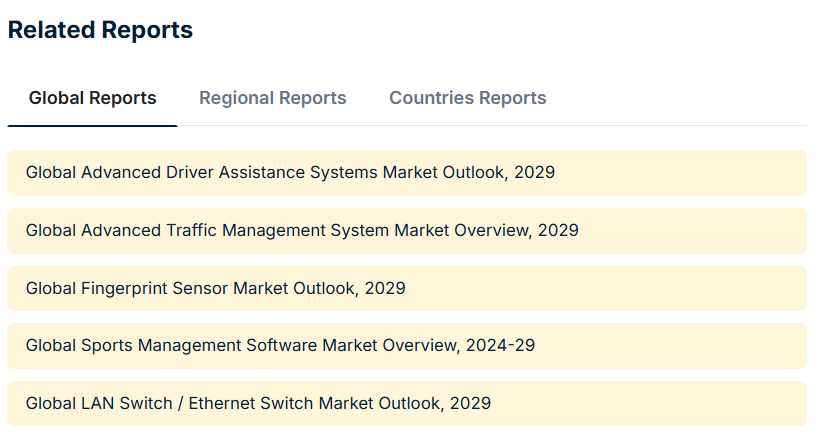Click '2024-29' in the Sports Management title
Viewport: 820px width, 442px height.
coord(500,346)
